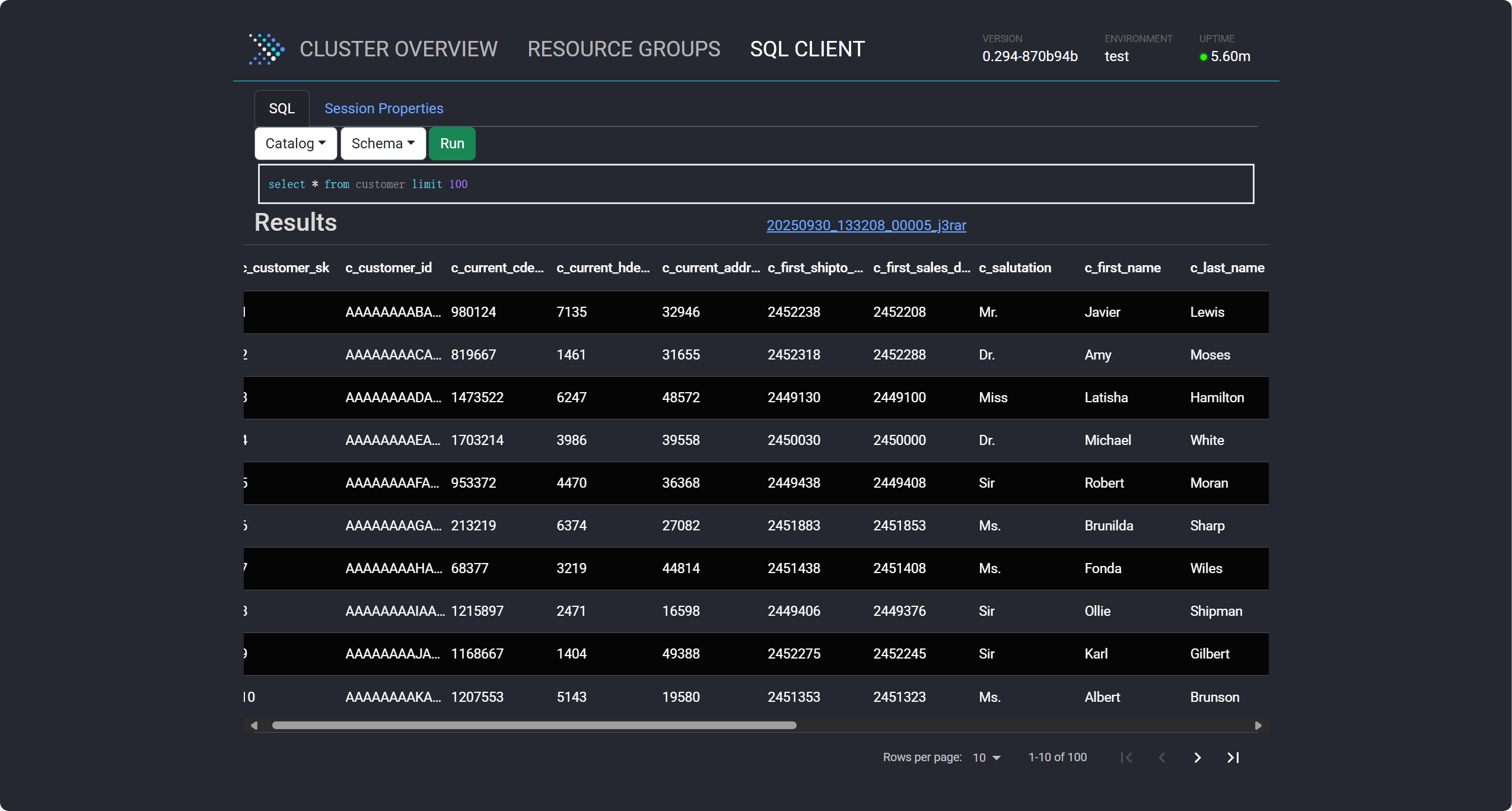The width and height of the screenshot is (1512, 811).
Task: Click inside the SQL query editor
Action: pos(756,185)
